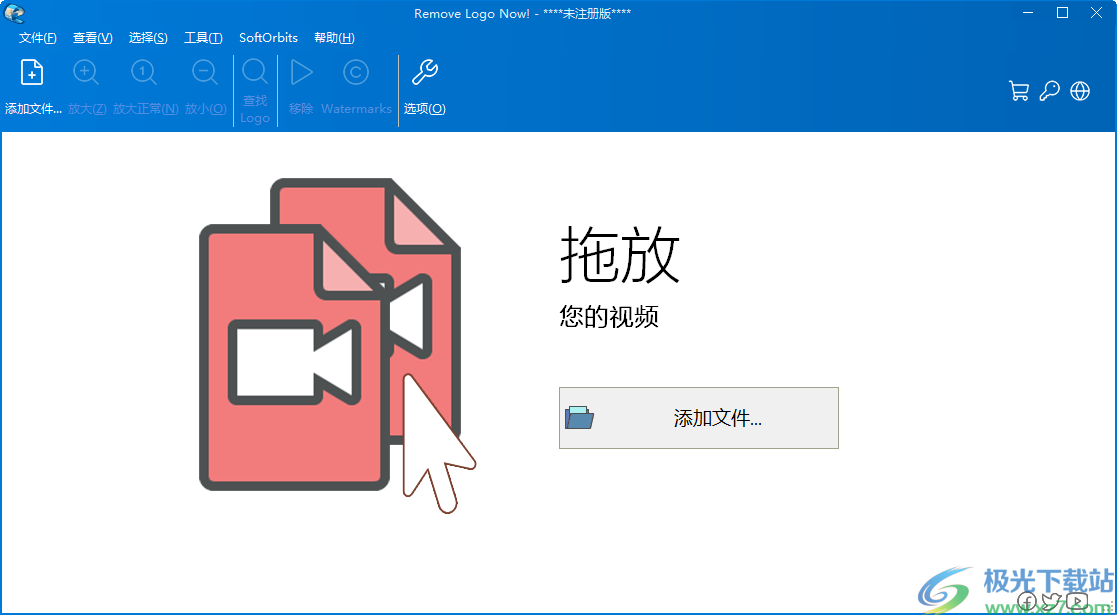Click the shopping cart purchase icon
This screenshot has width=1117, height=615.
point(1019,91)
